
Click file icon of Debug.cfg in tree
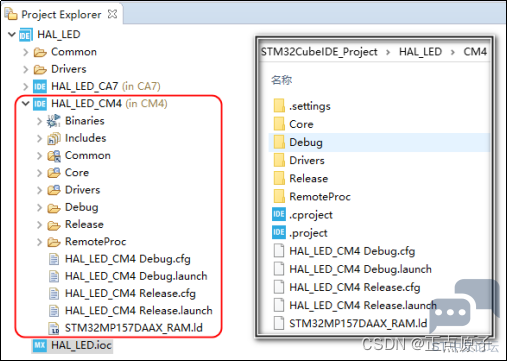54,259
